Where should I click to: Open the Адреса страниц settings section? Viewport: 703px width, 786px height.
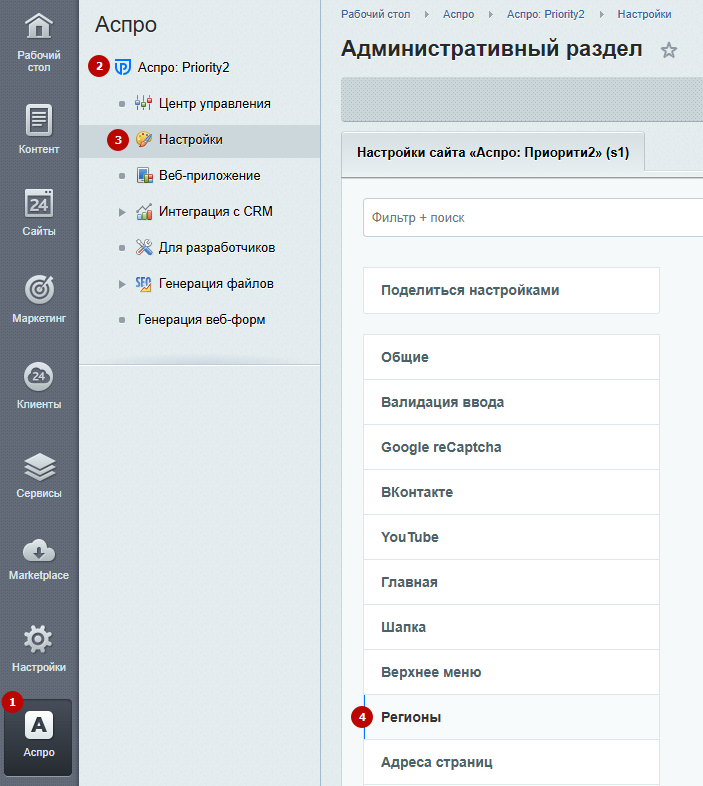pos(511,762)
